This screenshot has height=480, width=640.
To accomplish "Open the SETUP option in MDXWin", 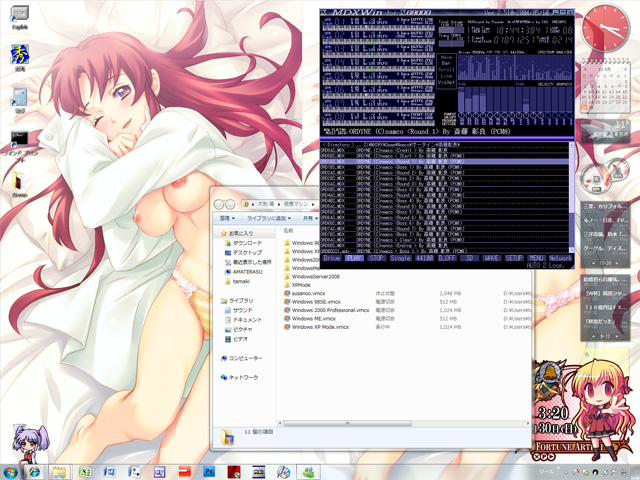I will tap(514, 258).
